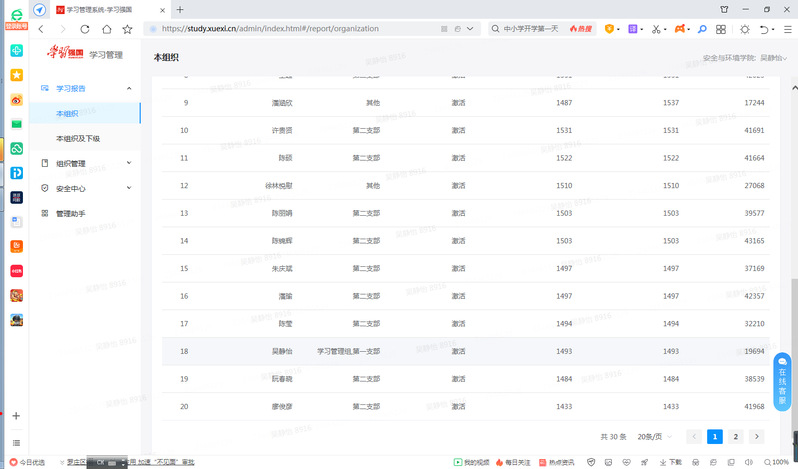Go to the browser home page
Image resolution: width=798 pixels, height=469 pixels.
pos(106,29)
